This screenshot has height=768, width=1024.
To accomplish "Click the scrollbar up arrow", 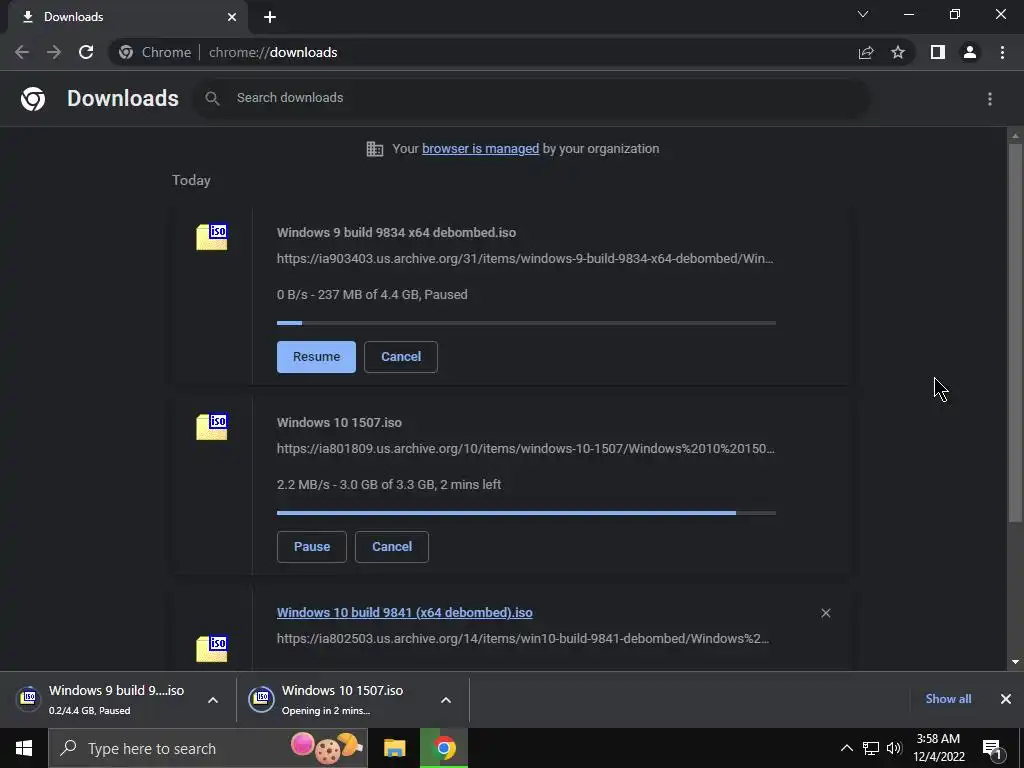I will click(1015, 135).
